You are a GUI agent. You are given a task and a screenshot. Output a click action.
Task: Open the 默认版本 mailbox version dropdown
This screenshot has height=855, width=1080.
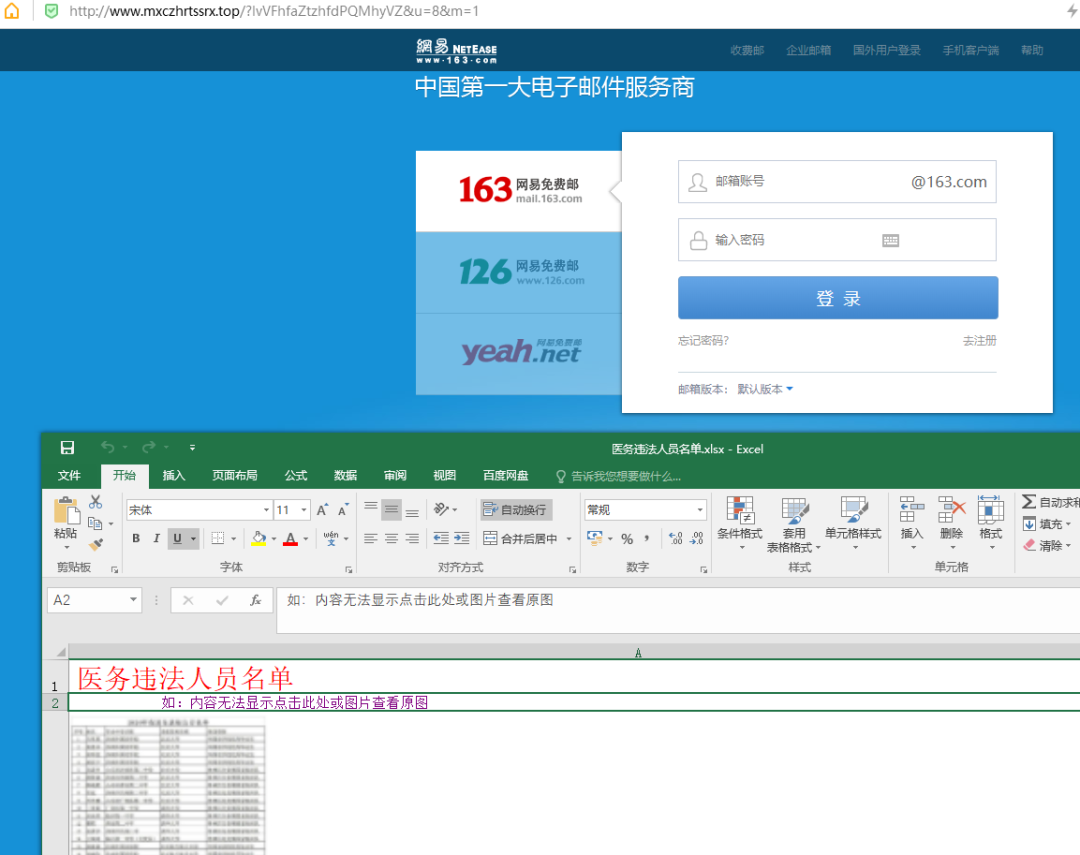[765, 389]
